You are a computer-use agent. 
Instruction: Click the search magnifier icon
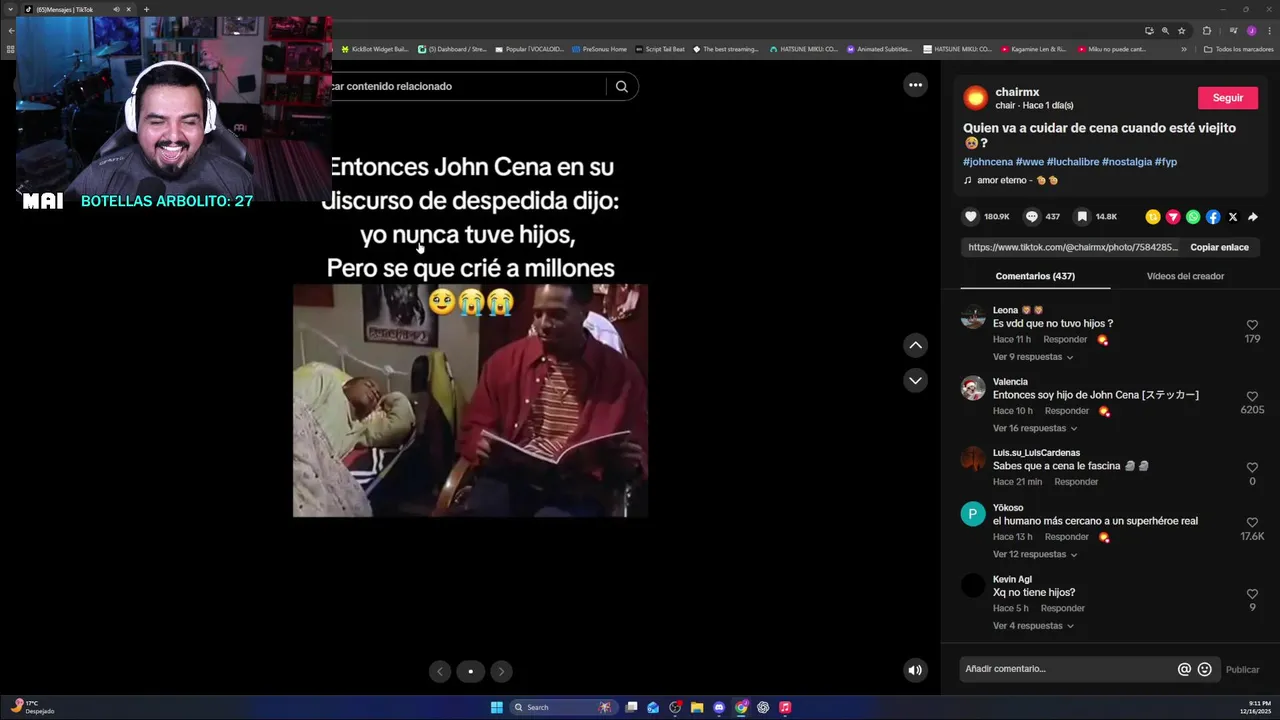click(x=621, y=86)
